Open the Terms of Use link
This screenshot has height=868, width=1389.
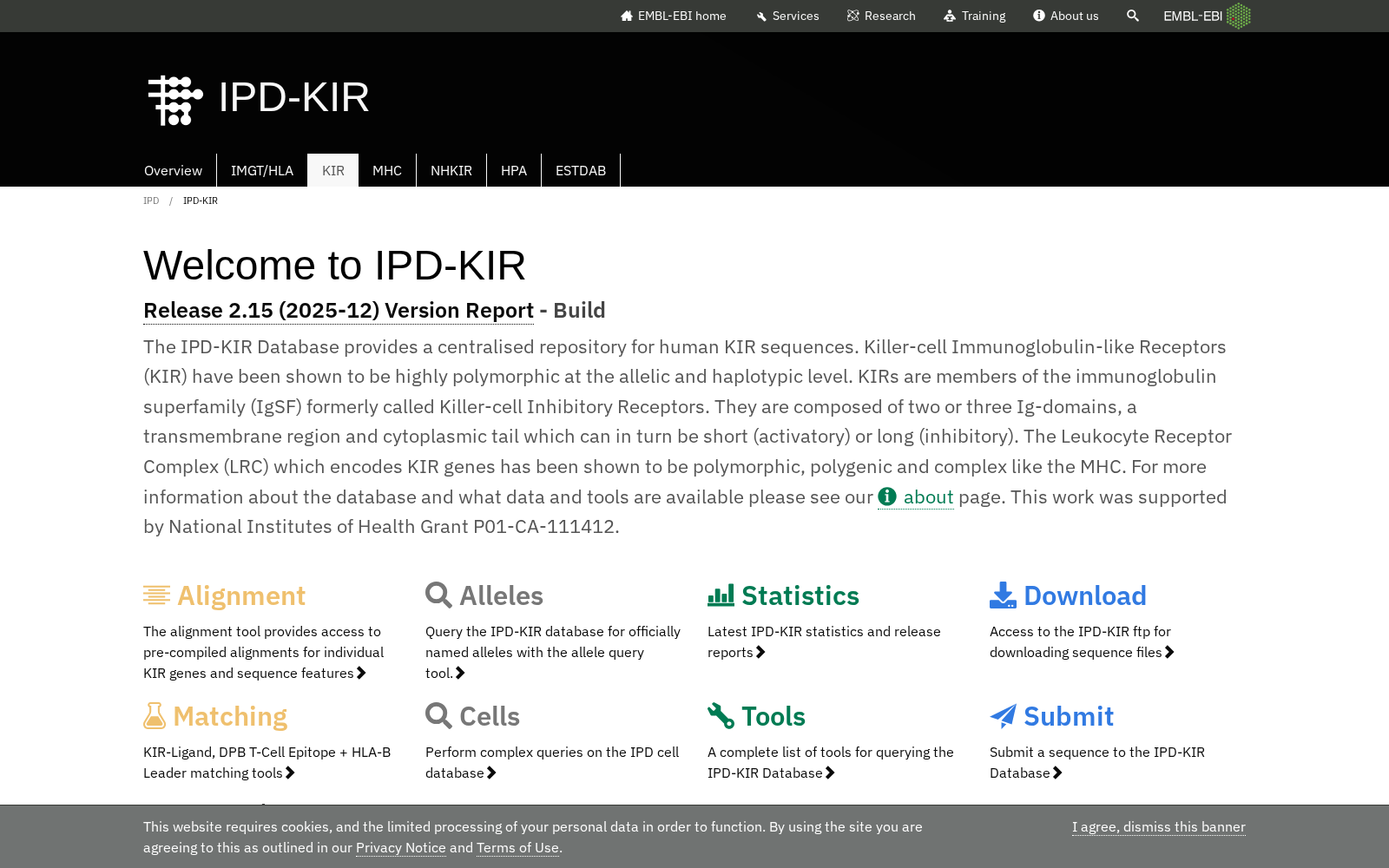(x=517, y=848)
